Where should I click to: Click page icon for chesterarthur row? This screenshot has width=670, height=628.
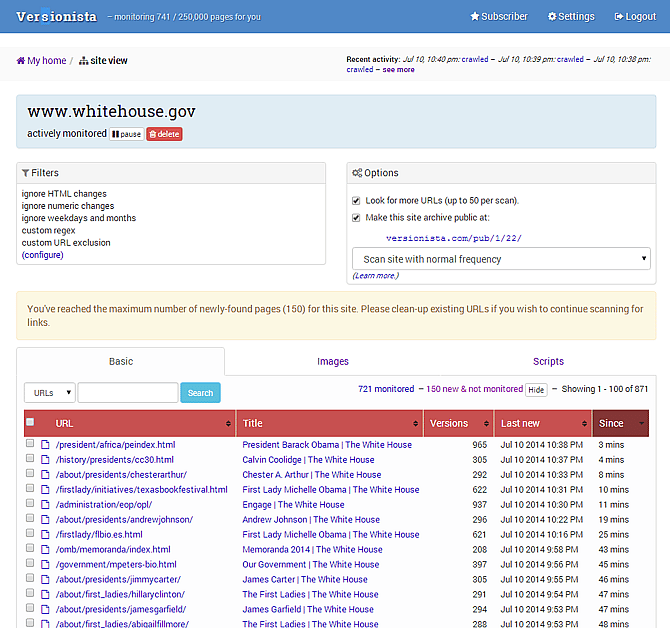(x=45, y=475)
